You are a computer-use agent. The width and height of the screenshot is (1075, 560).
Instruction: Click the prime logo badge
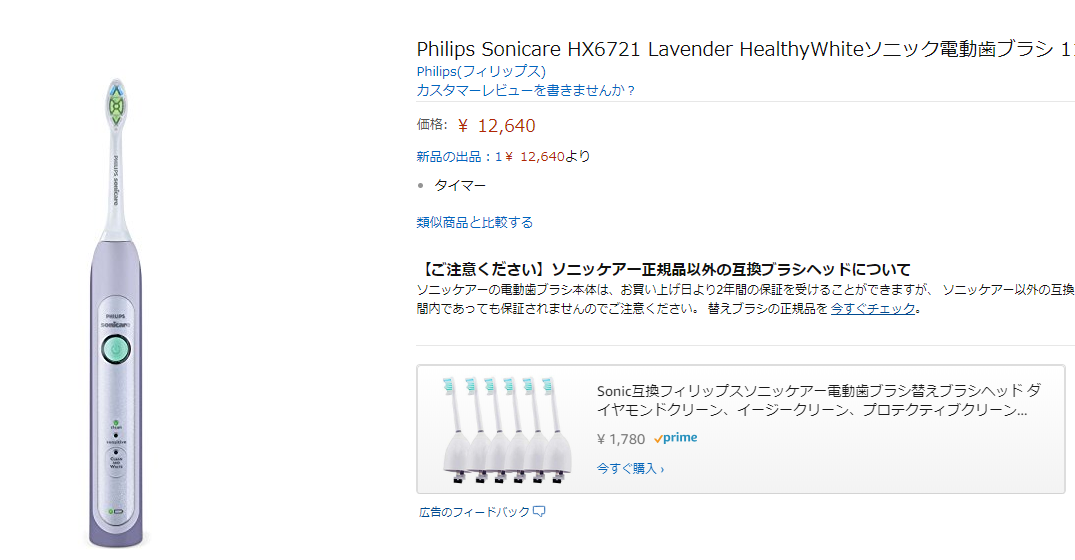[676, 438]
